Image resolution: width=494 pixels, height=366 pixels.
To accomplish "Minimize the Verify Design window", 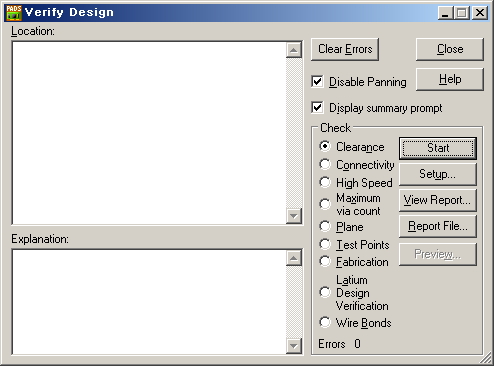I will [445, 13].
